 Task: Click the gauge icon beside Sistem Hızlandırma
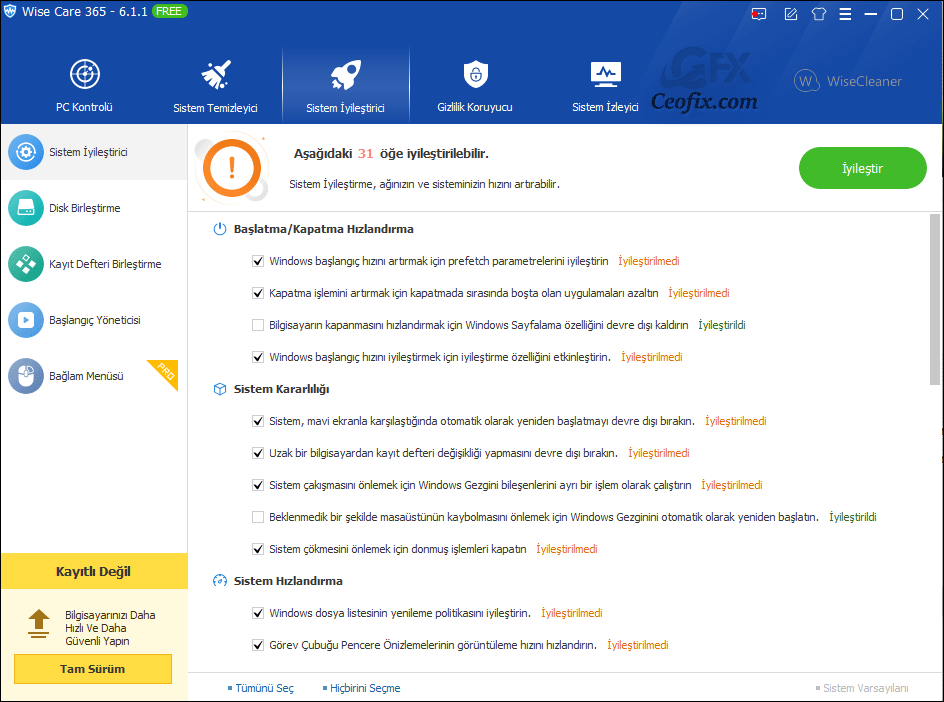pyautogui.click(x=220, y=581)
